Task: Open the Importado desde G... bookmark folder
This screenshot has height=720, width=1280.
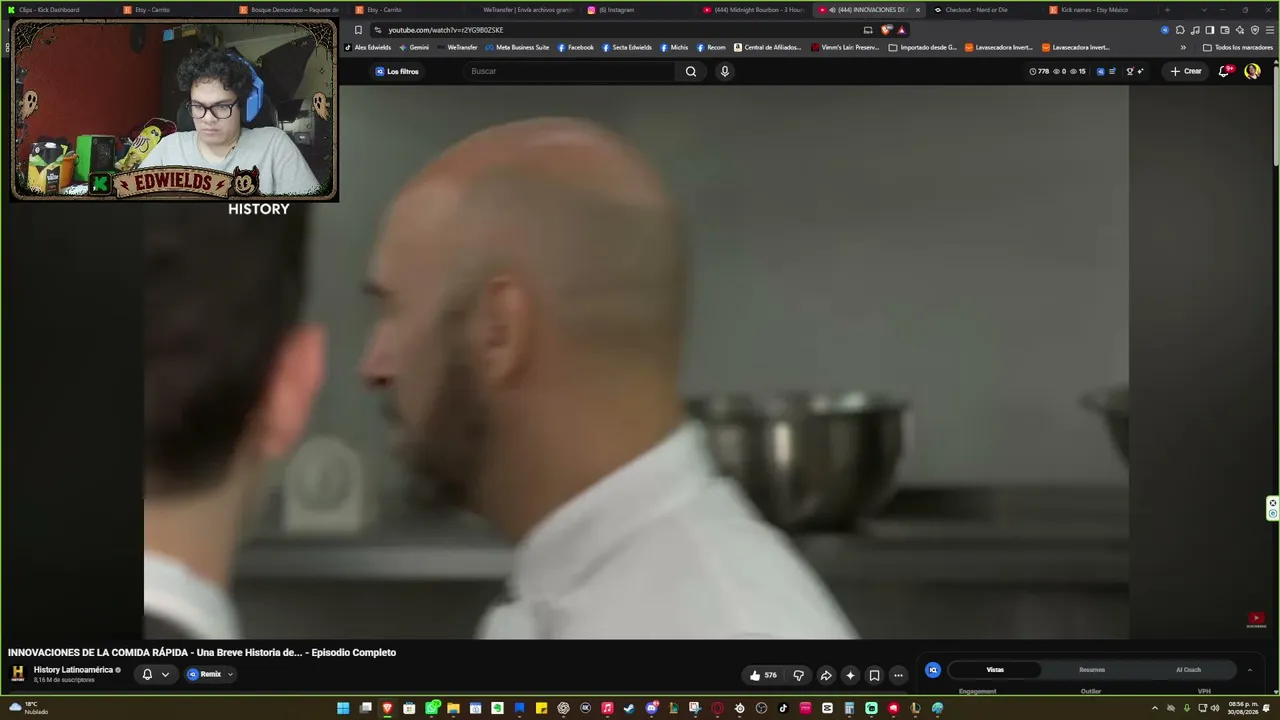Action: pos(922,47)
